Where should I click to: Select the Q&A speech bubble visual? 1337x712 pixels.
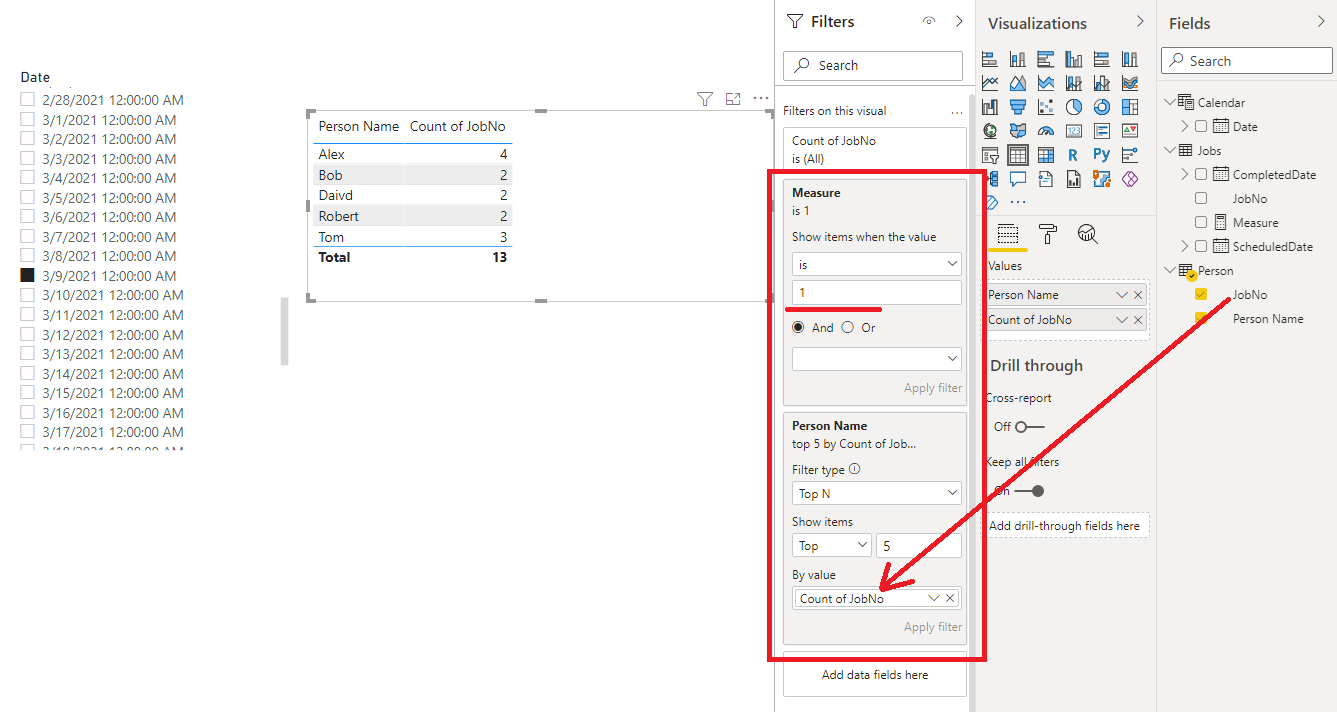click(x=1018, y=179)
